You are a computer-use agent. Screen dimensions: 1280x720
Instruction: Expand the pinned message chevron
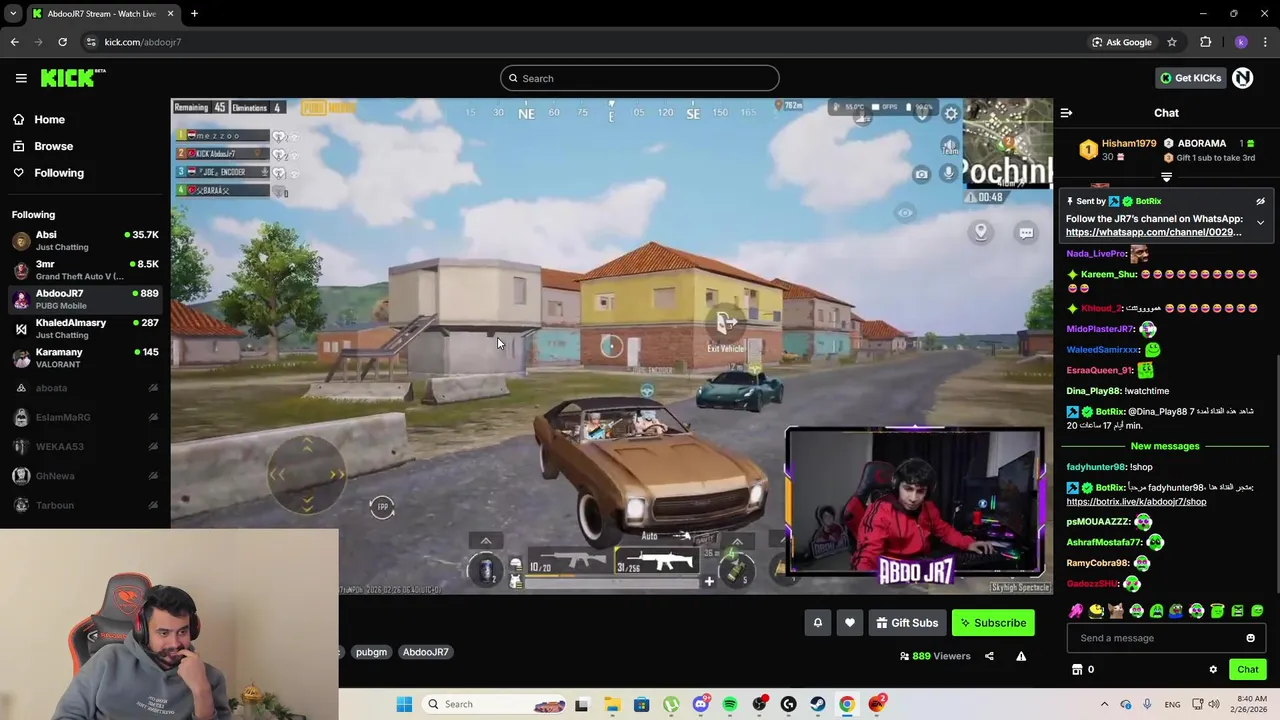coord(1260,223)
